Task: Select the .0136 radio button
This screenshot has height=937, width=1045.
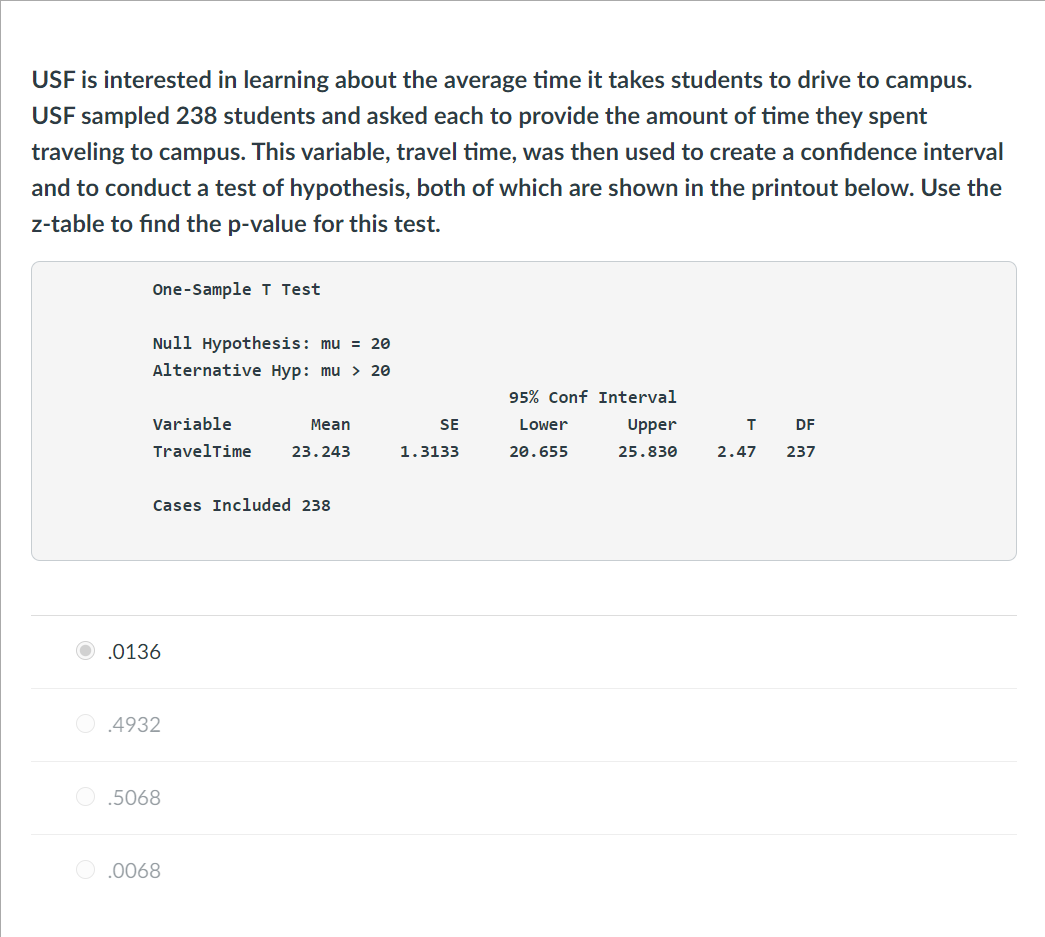Action: 88,652
